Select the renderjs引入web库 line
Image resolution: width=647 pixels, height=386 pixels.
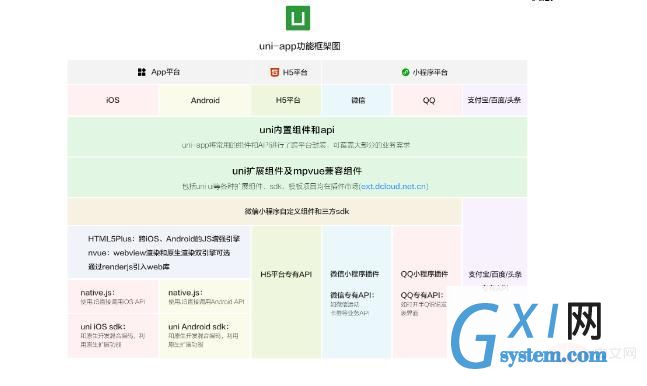tap(129, 267)
